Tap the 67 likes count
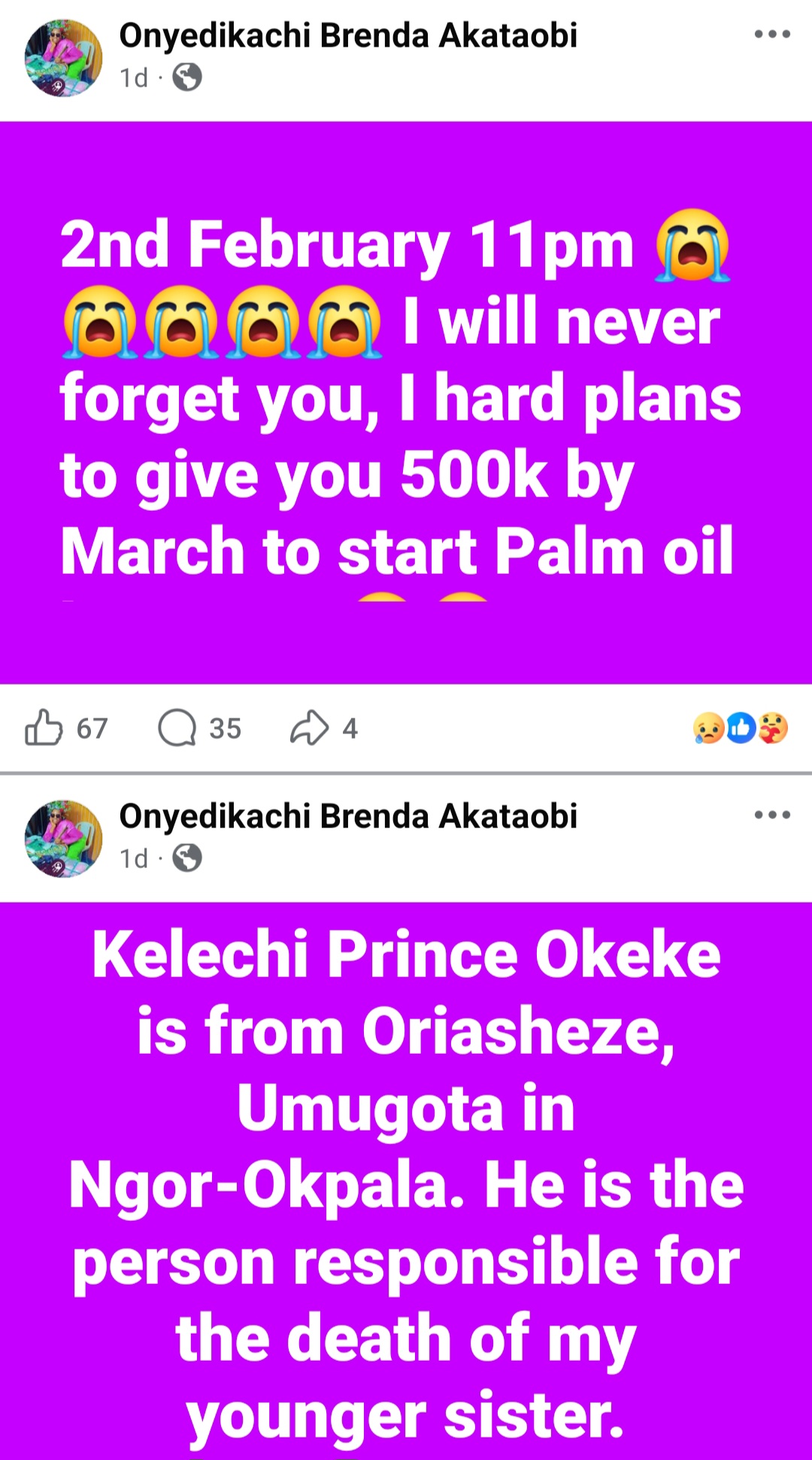 (x=92, y=728)
